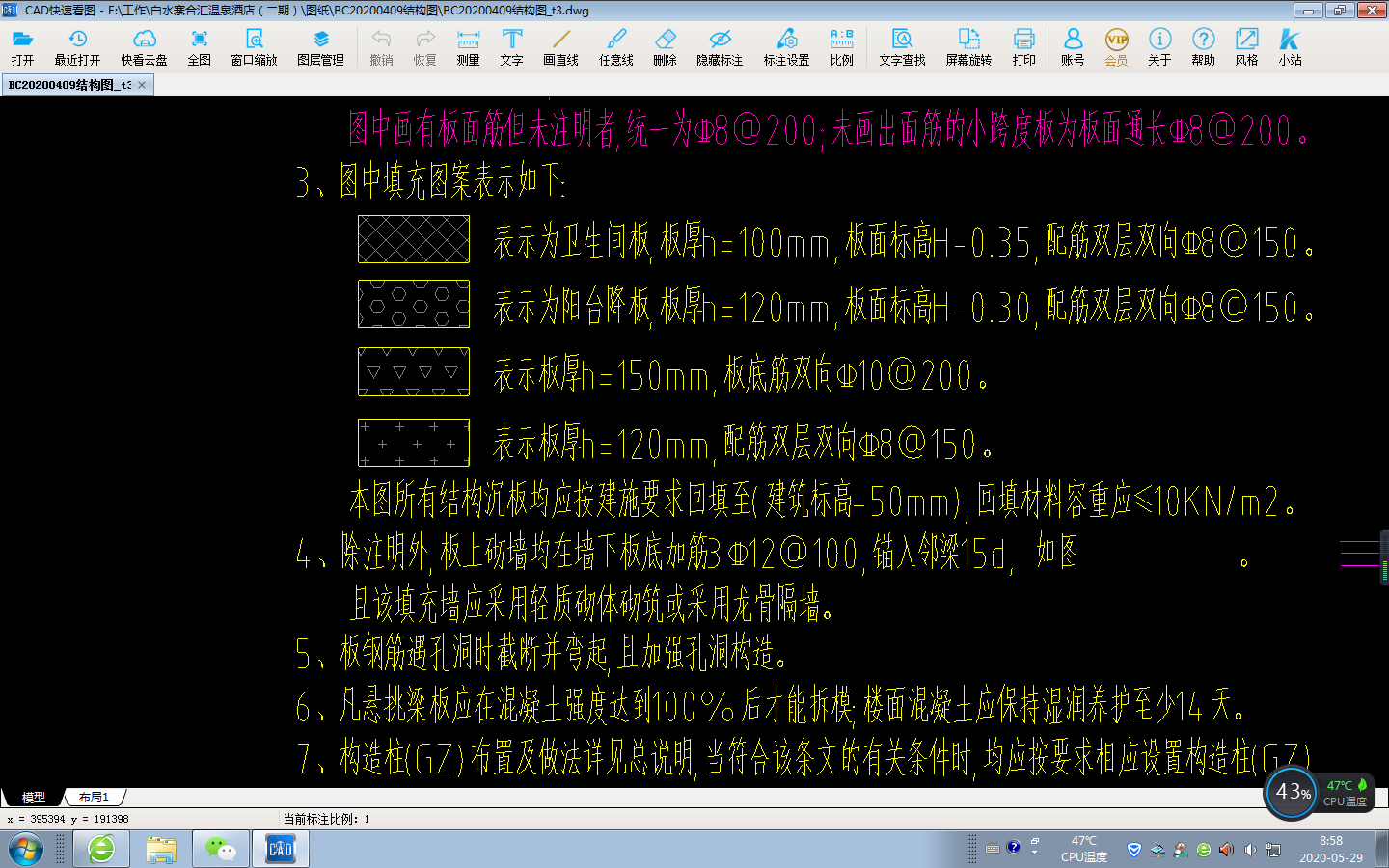
Task: Open the 帮助 help icon
Action: point(1203,46)
